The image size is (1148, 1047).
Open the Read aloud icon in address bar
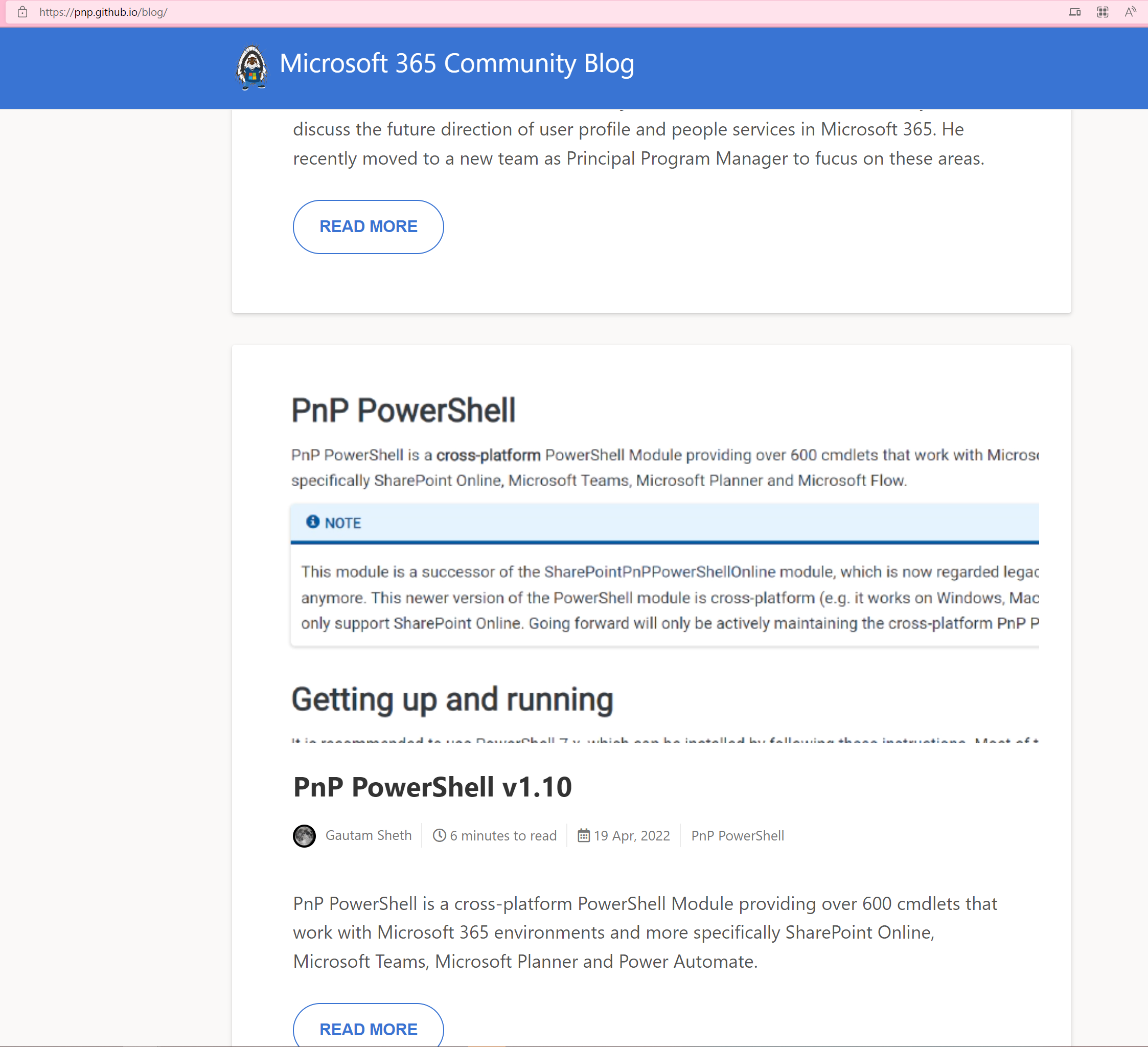click(x=1130, y=12)
